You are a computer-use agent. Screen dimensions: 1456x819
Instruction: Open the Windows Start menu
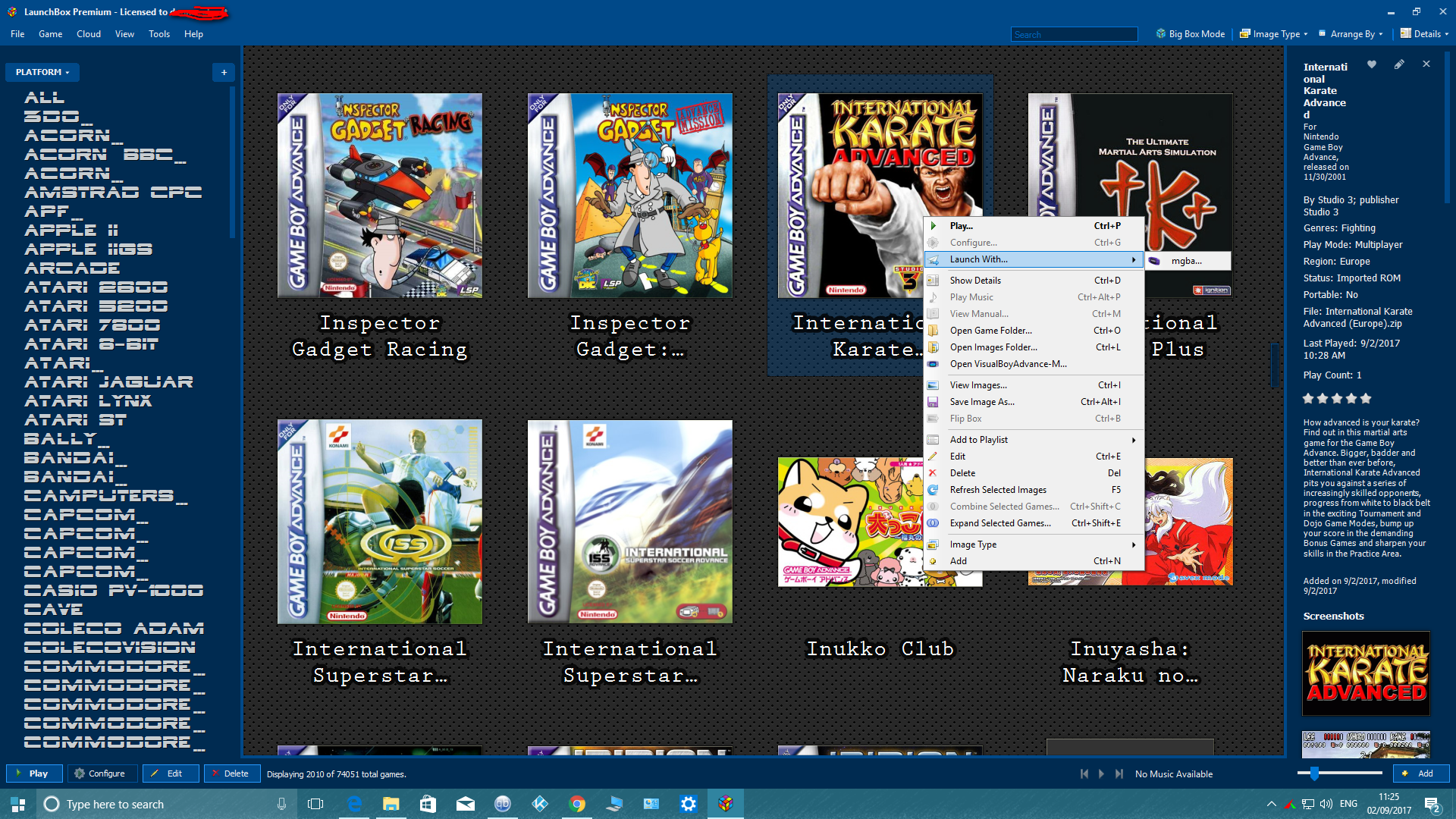click(x=18, y=804)
